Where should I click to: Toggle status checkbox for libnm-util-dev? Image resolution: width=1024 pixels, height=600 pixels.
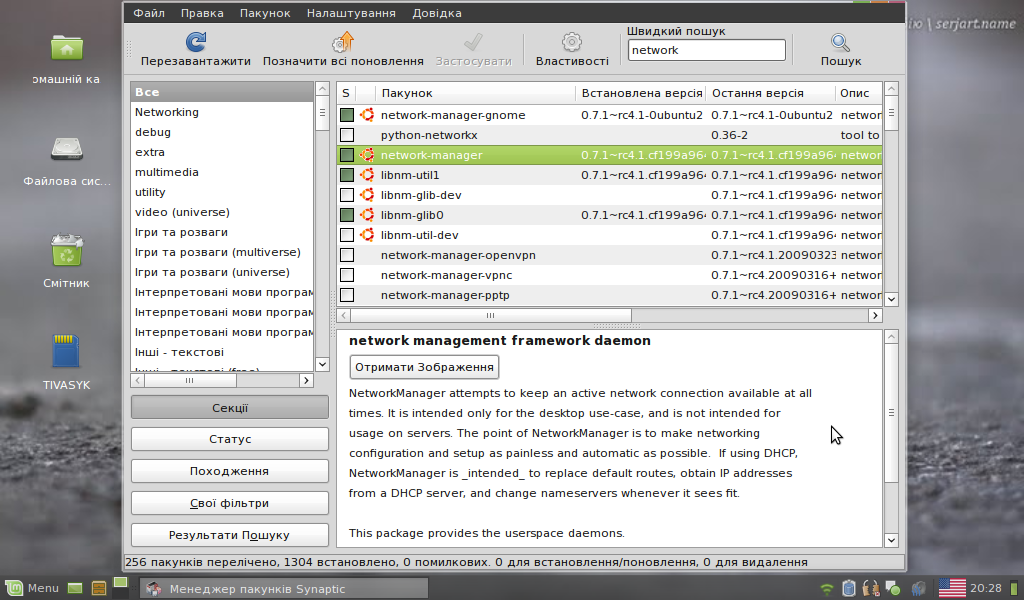pos(347,235)
